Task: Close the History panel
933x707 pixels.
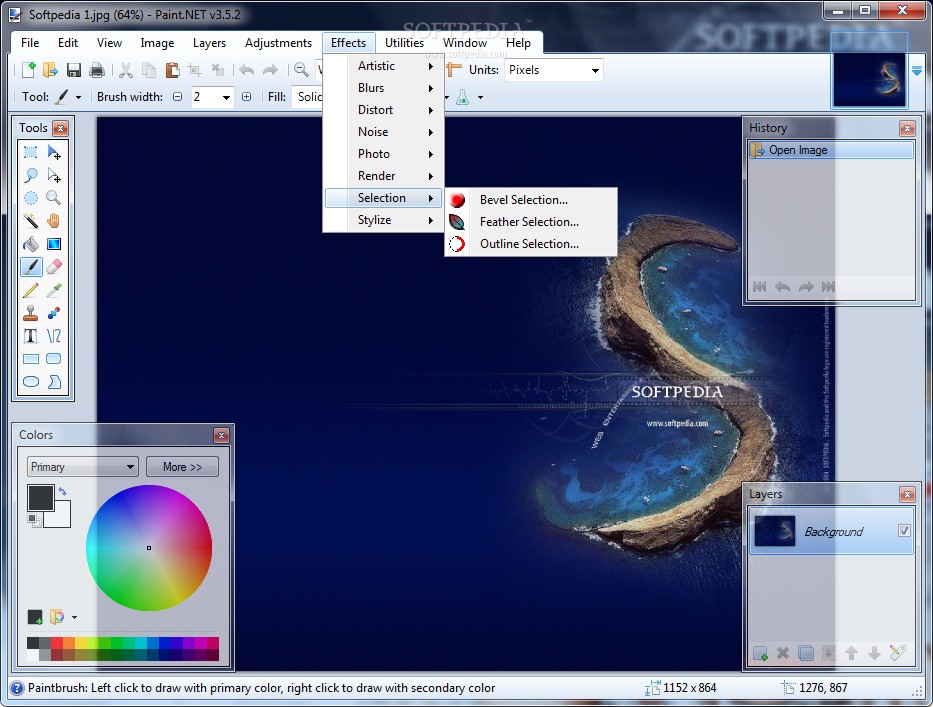Action: coord(907,128)
